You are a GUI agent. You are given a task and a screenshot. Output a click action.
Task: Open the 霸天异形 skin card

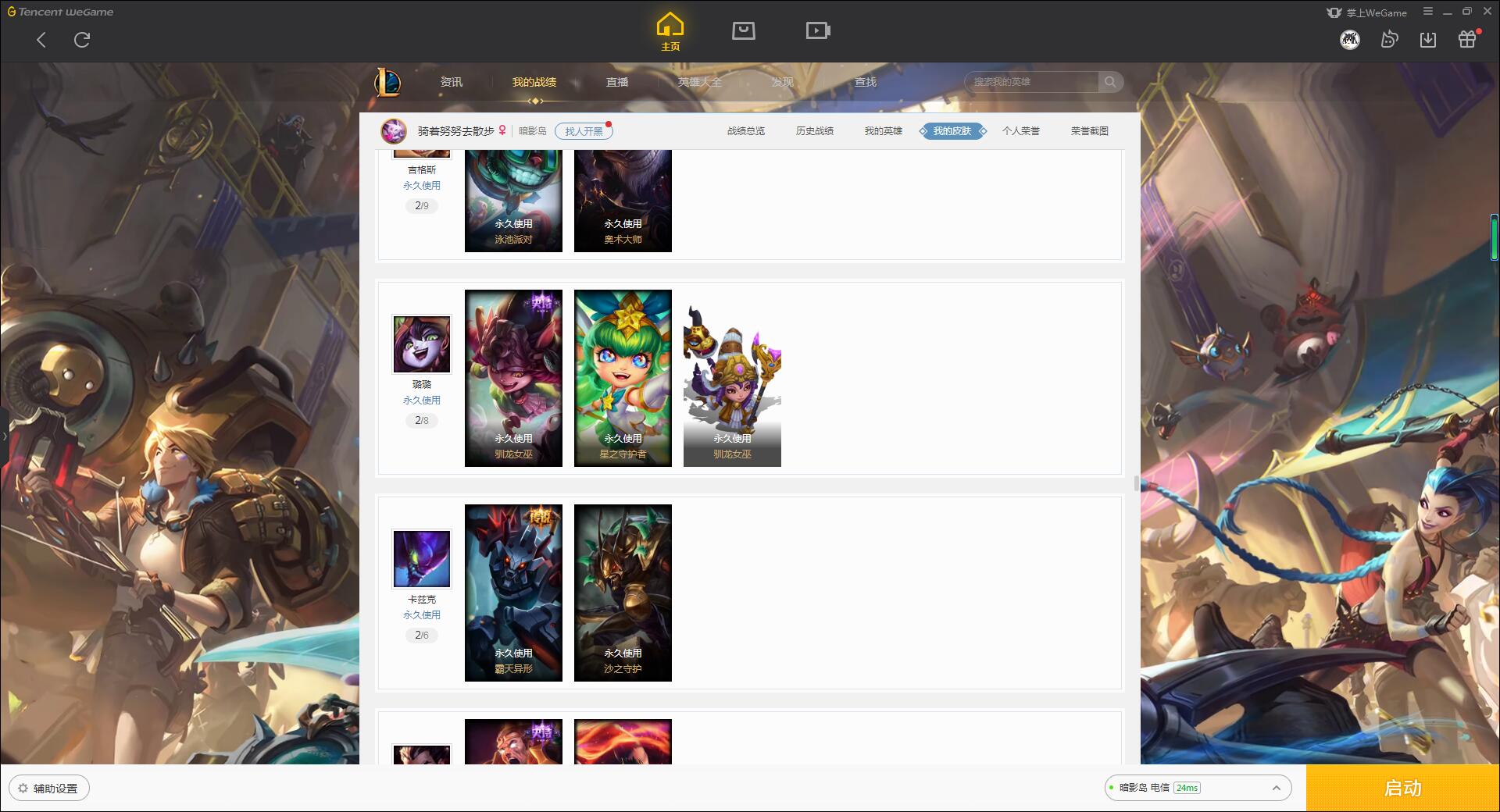513,593
